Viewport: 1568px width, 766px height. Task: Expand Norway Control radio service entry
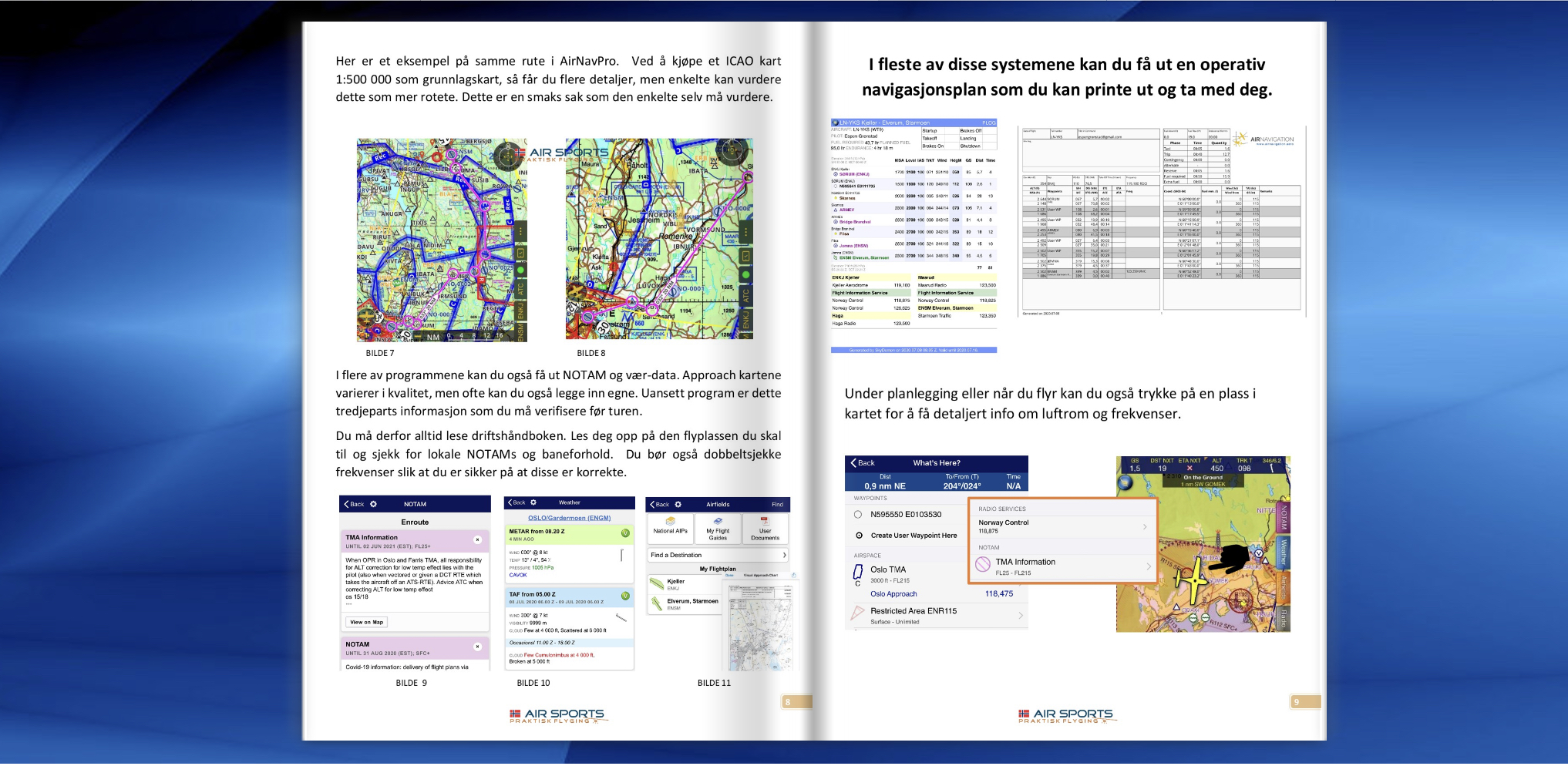(1062, 526)
